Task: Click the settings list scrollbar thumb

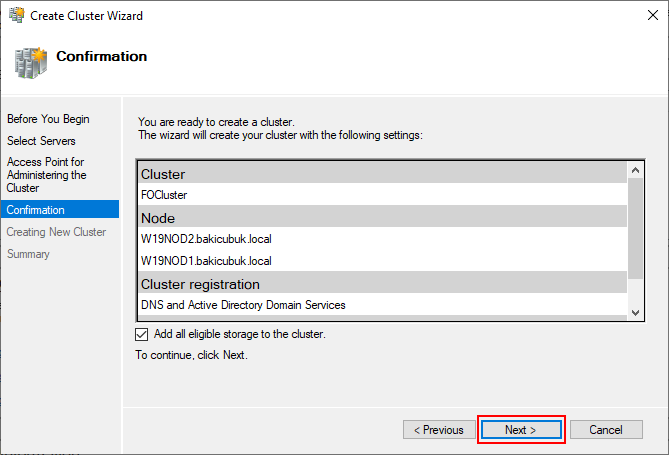Action: [x=635, y=228]
